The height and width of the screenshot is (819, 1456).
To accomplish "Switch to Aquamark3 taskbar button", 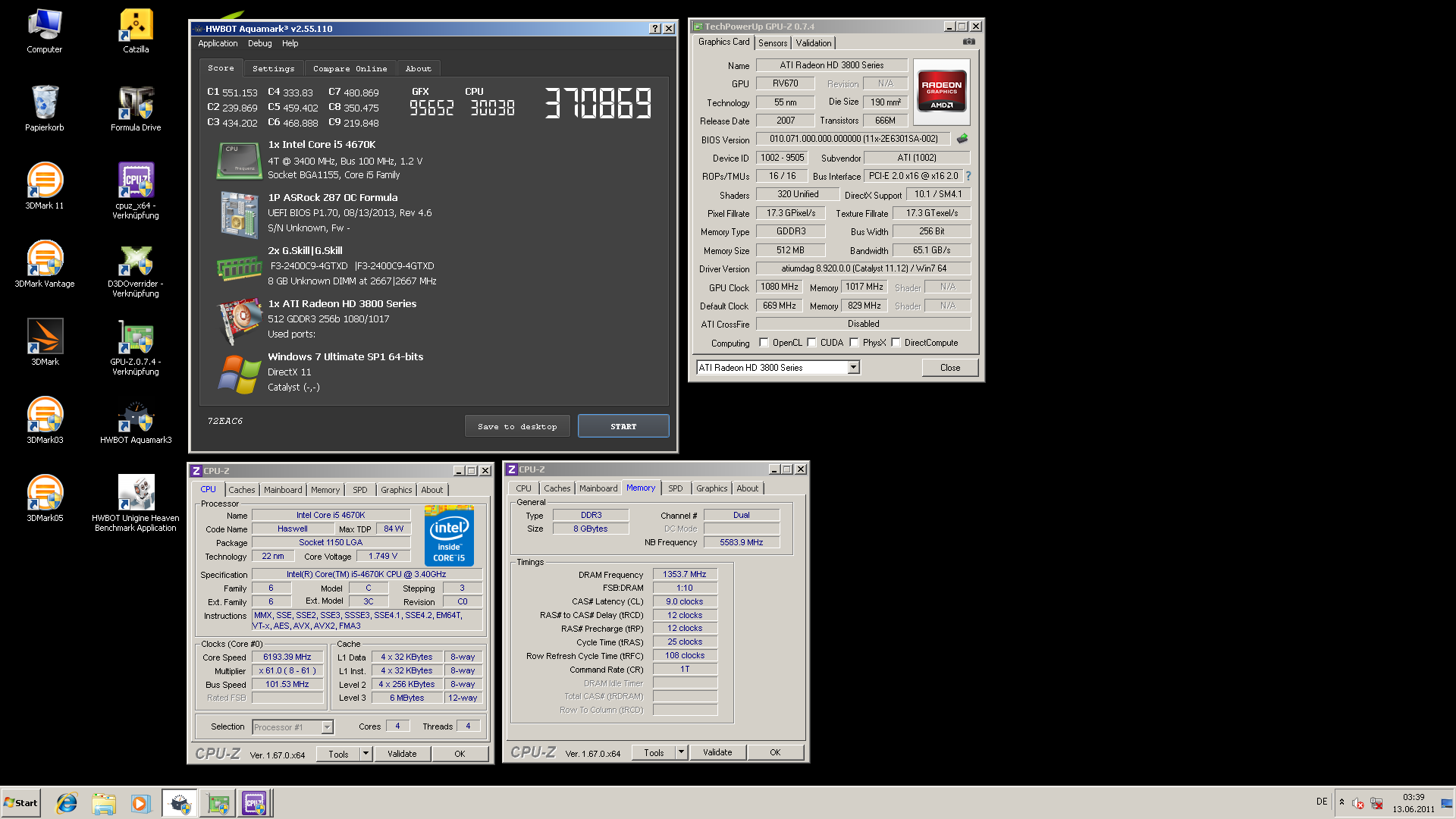I will pyautogui.click(x=180, y=803).
